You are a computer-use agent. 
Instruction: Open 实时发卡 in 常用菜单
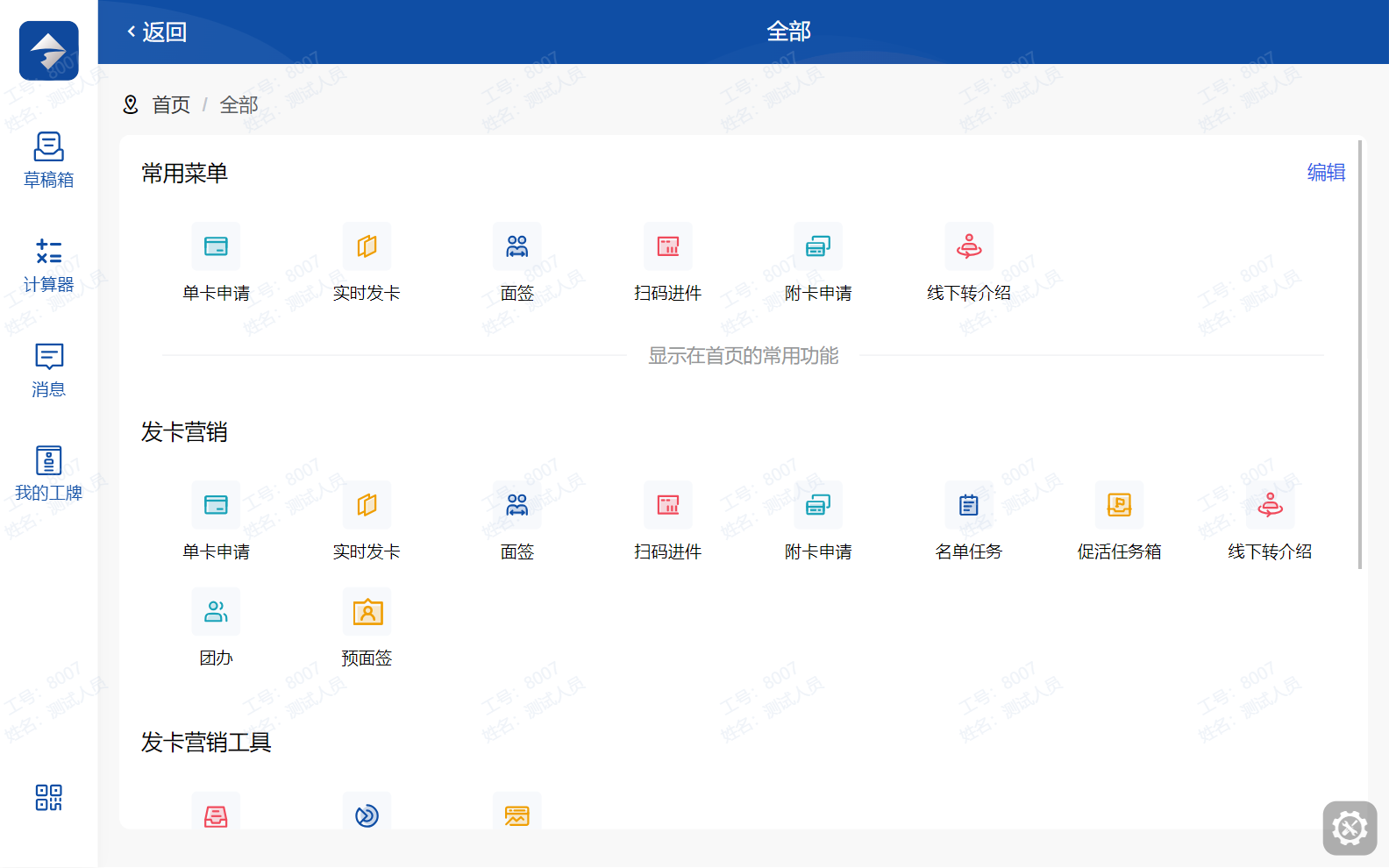coord(367,262)
